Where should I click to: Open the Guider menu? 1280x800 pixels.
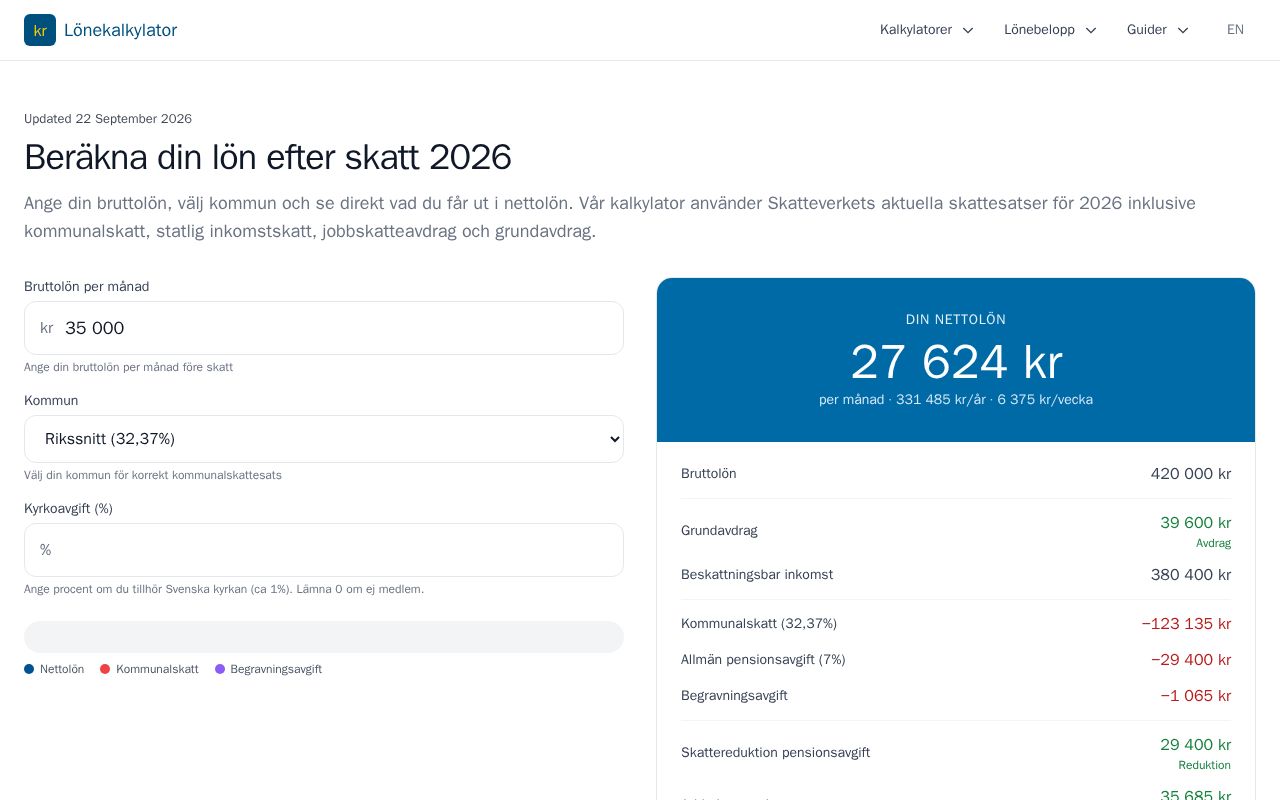tap(1158, 30)
